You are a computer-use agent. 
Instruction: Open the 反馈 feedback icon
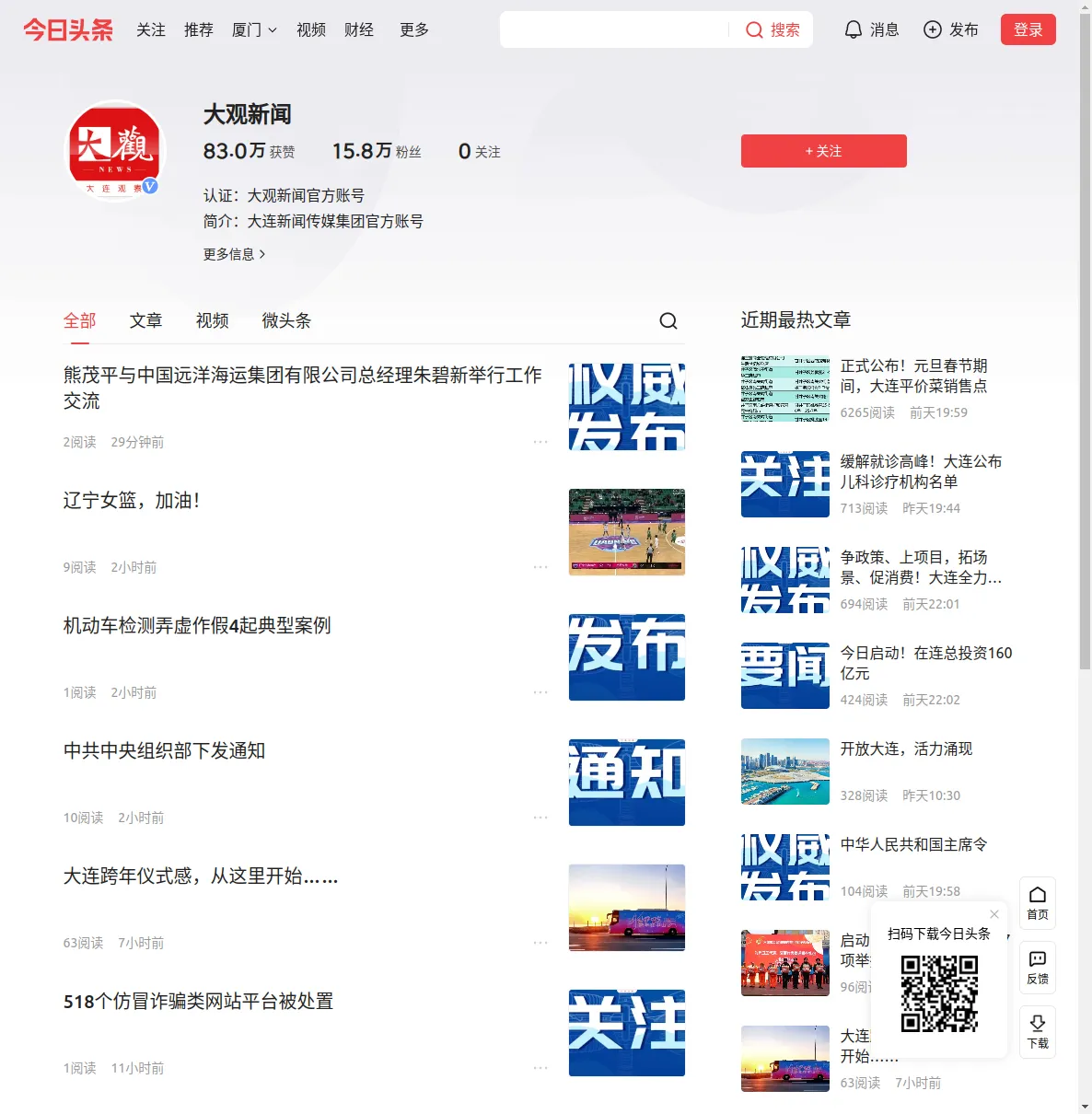pyautogui.click(x=1038, y=967)
